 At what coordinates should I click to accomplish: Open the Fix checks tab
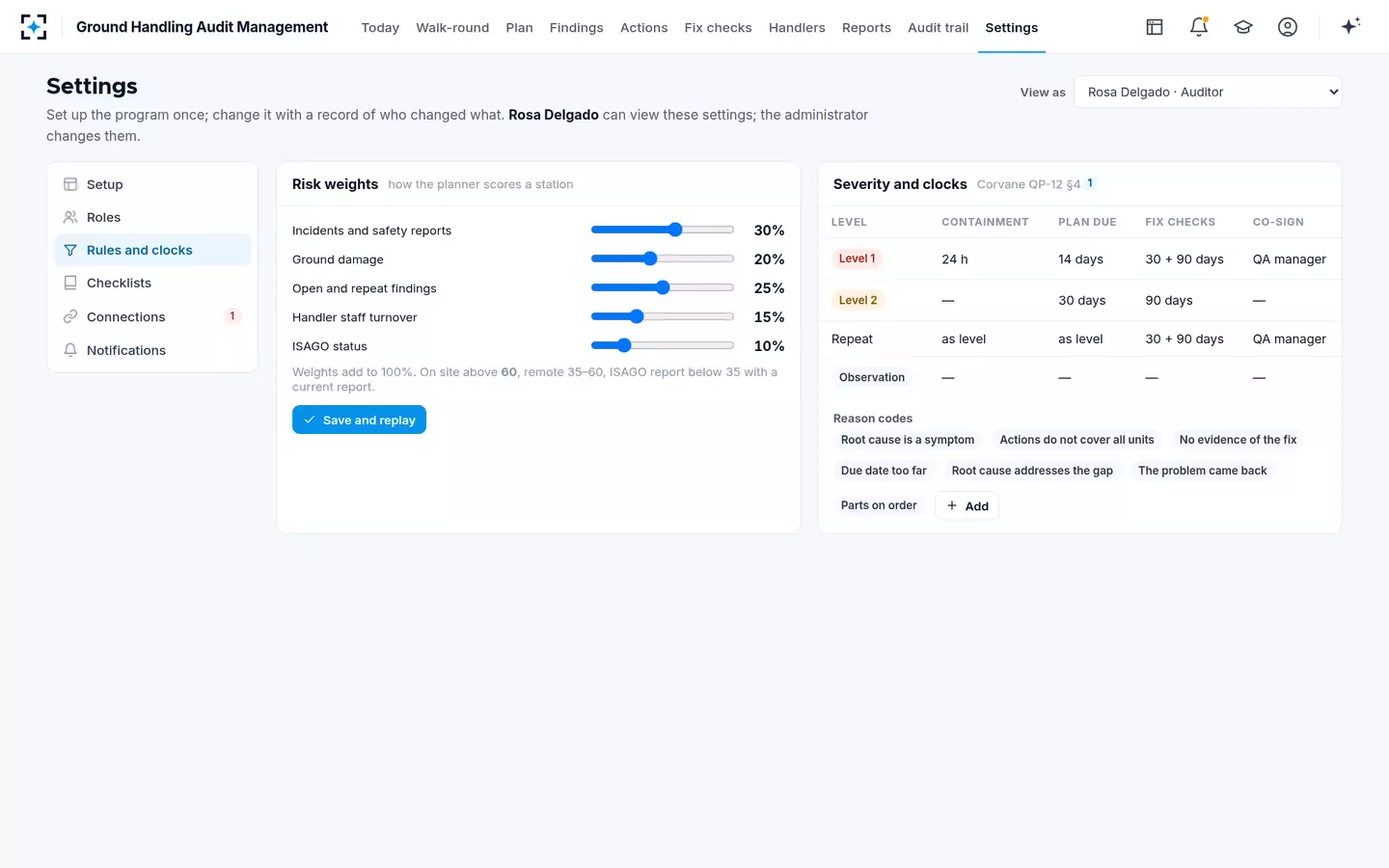(718, 28)
